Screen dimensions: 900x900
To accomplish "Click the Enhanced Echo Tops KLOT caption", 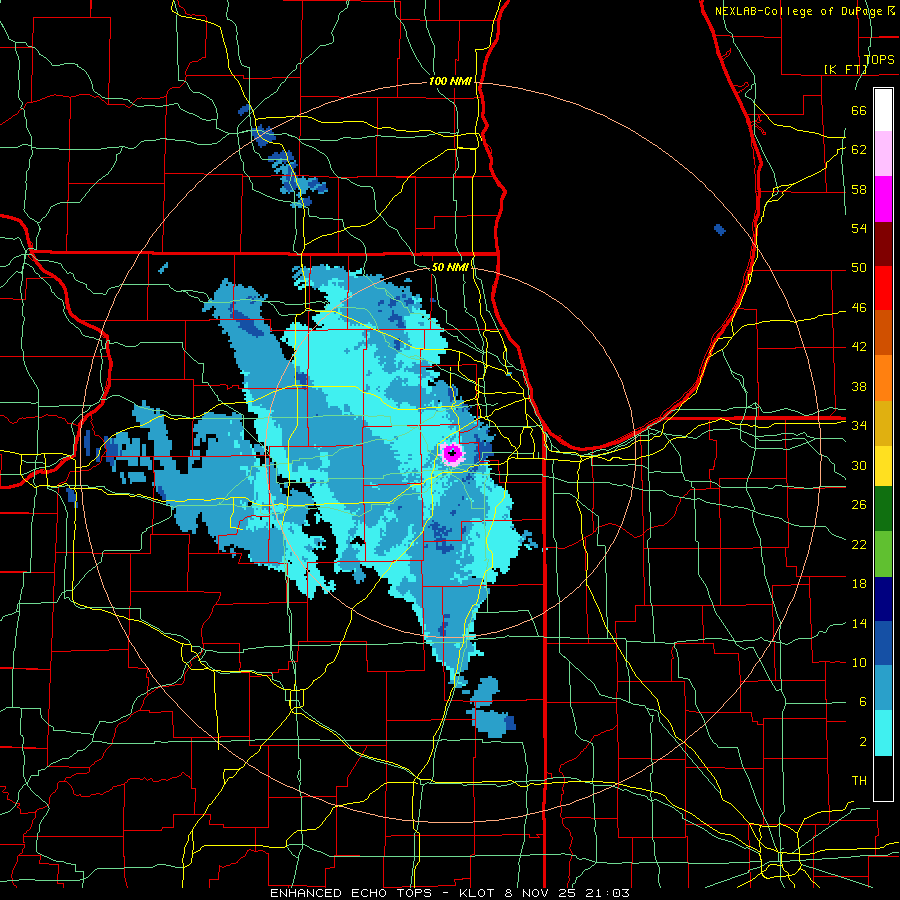I will [449, 893].
